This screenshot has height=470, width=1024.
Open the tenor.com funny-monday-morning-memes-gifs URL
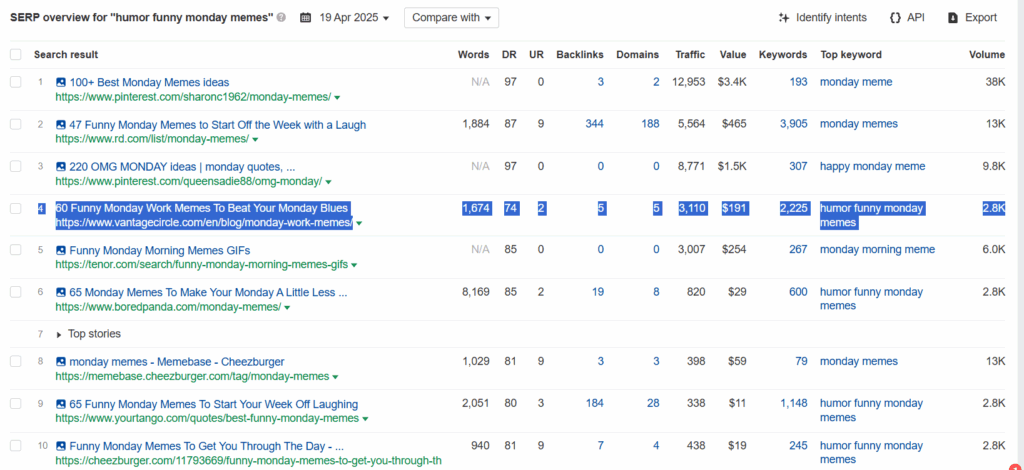point(202,265)
